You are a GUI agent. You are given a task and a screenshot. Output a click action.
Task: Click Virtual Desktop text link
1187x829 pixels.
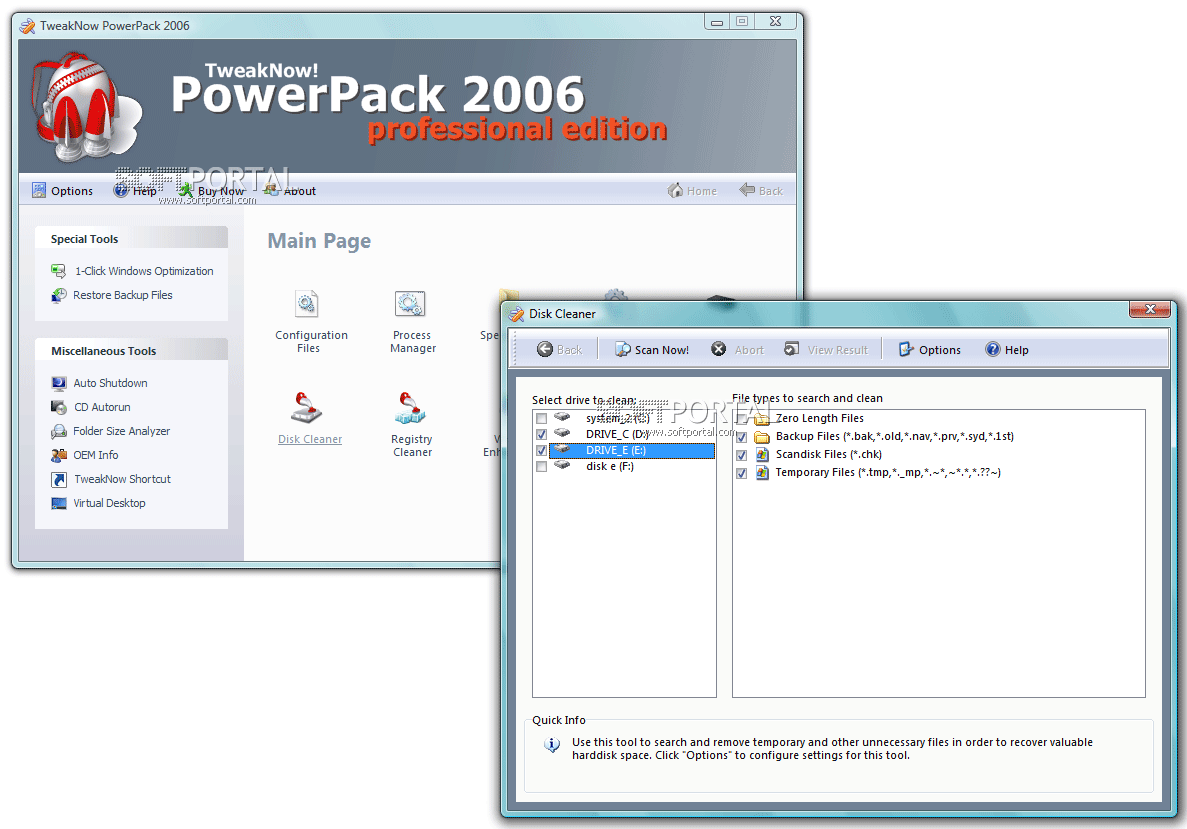click(x=109, y=503)
